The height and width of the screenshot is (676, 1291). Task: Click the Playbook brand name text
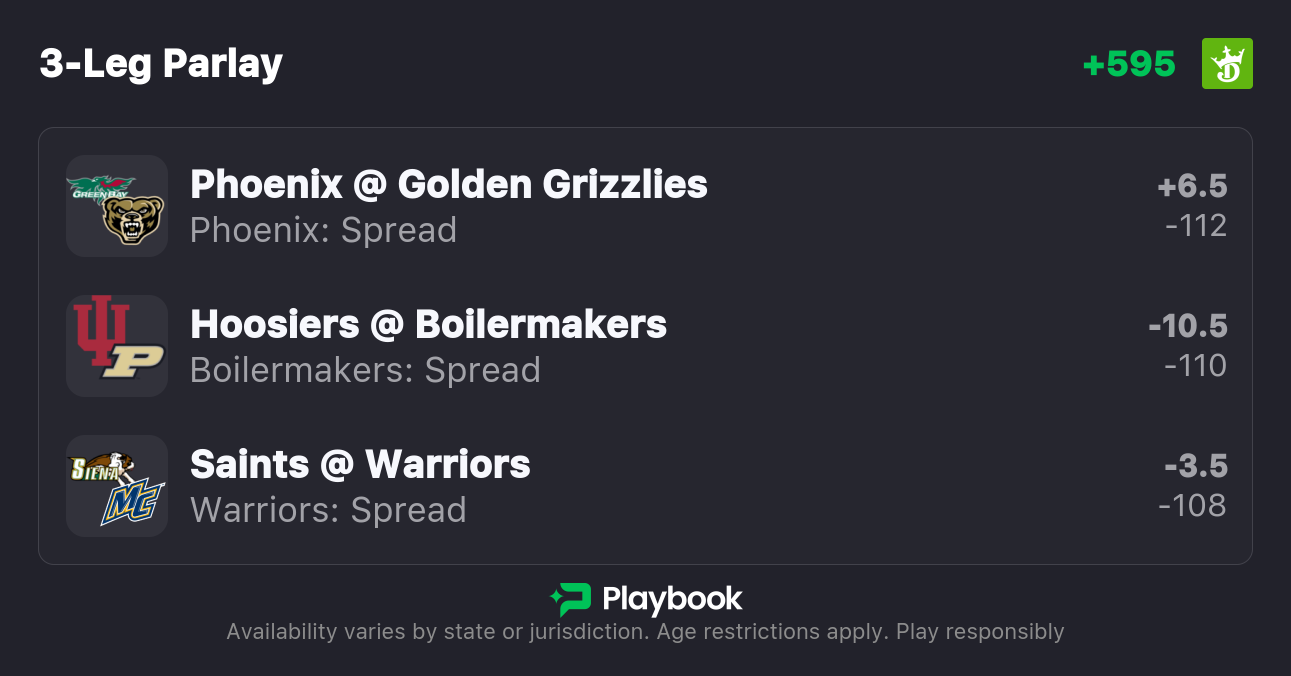point(672,599)
